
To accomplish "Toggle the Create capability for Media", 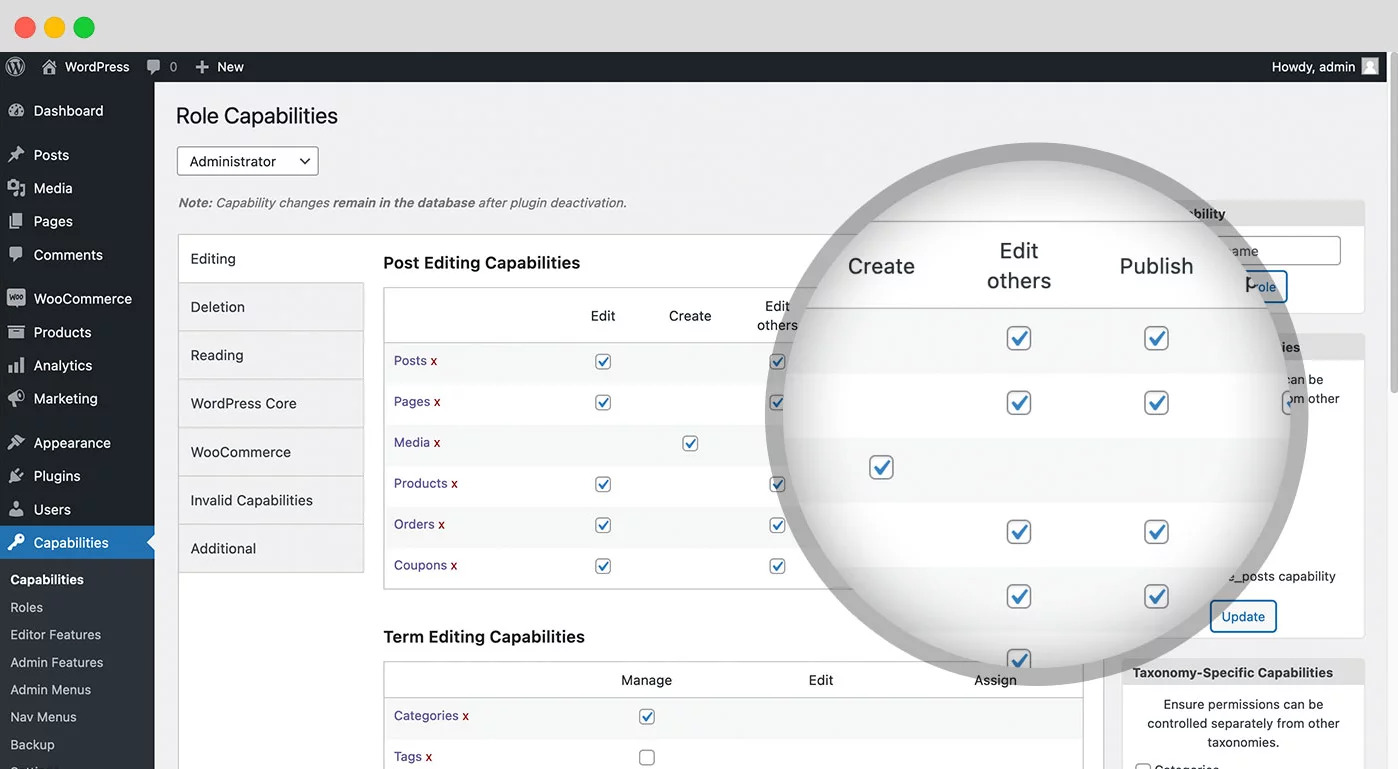I will [689, 442].
